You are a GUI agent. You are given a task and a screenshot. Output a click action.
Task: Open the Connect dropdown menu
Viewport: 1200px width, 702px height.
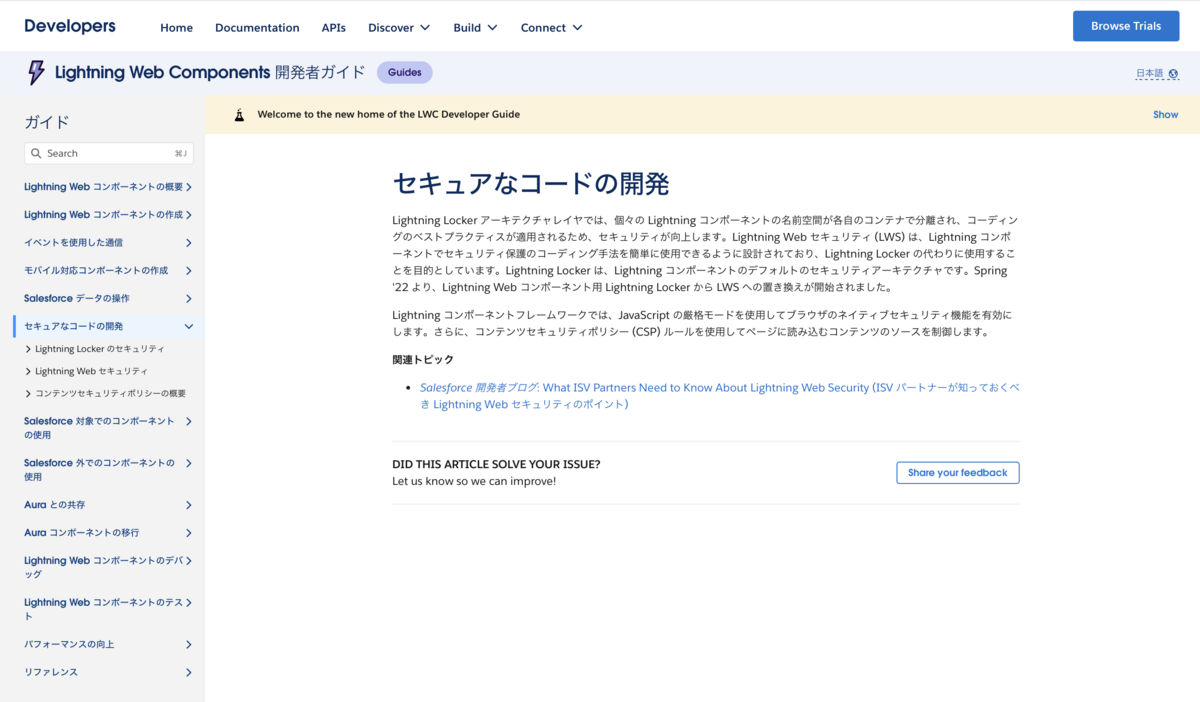[x=551, y=27]
